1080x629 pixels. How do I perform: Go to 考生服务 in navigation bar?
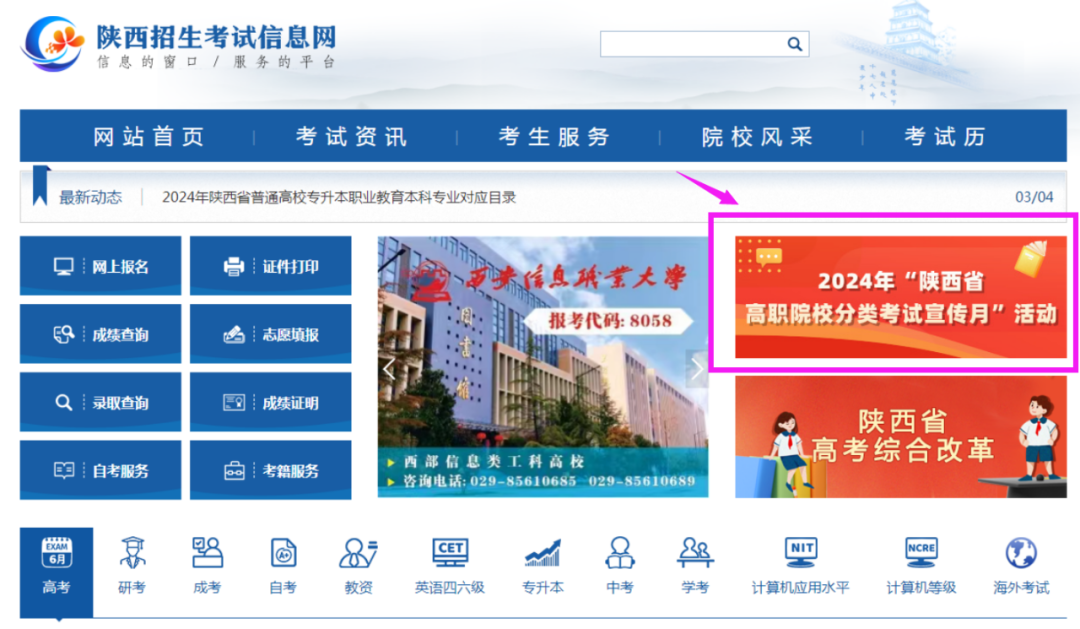555,137
